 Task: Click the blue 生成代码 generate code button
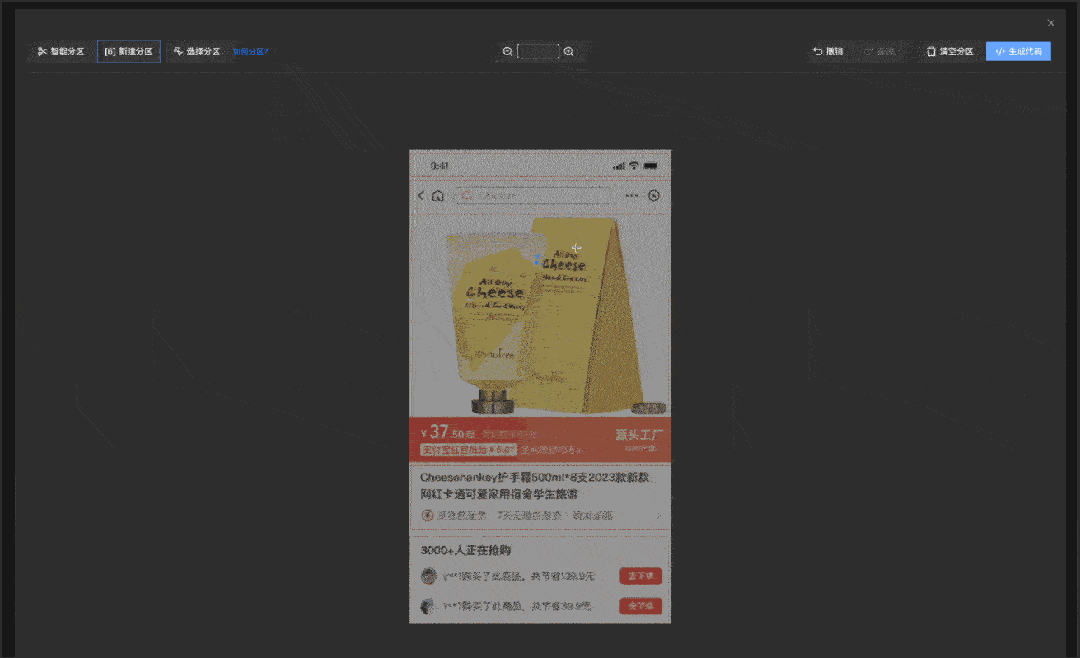[x=1018, y=52]
